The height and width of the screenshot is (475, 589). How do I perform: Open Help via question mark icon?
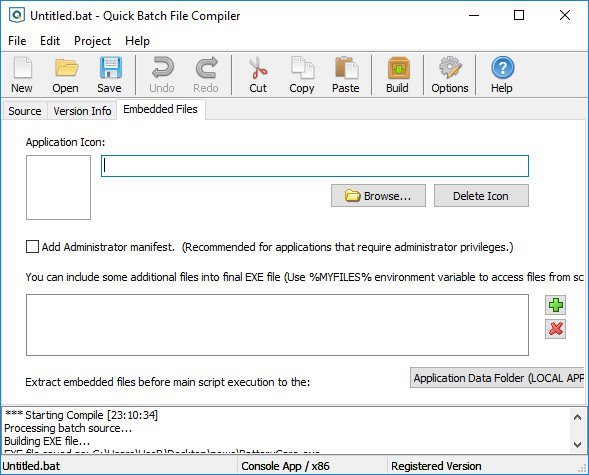click(x=502, y=75)
